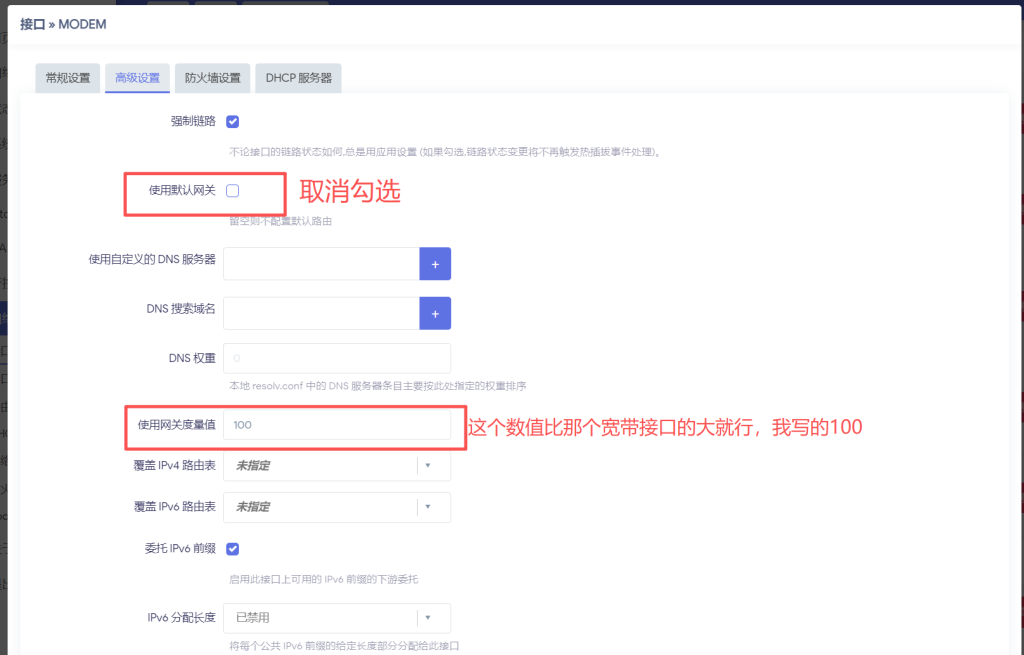Open the 覆盖 IPv4 路由表 未指定 selector

pos(320,465)
